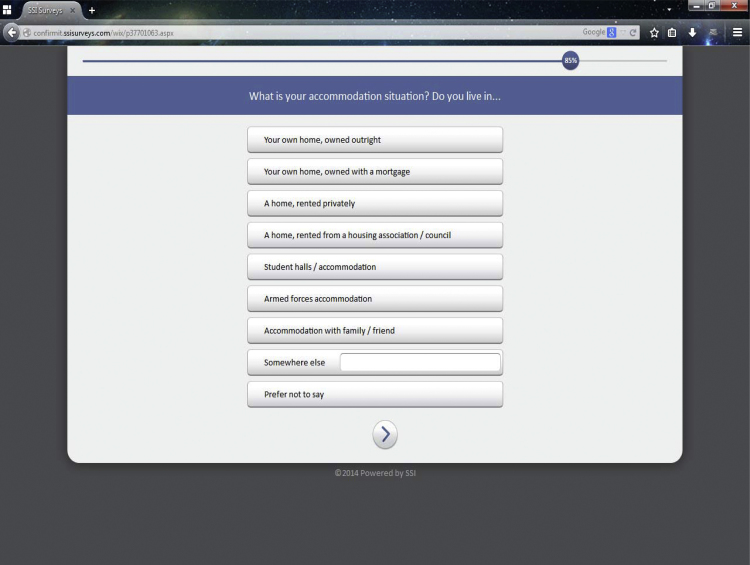Expand the list all tabs arrow
The height and width of the screenshot is (565, 750).
(x=670, y=10)
